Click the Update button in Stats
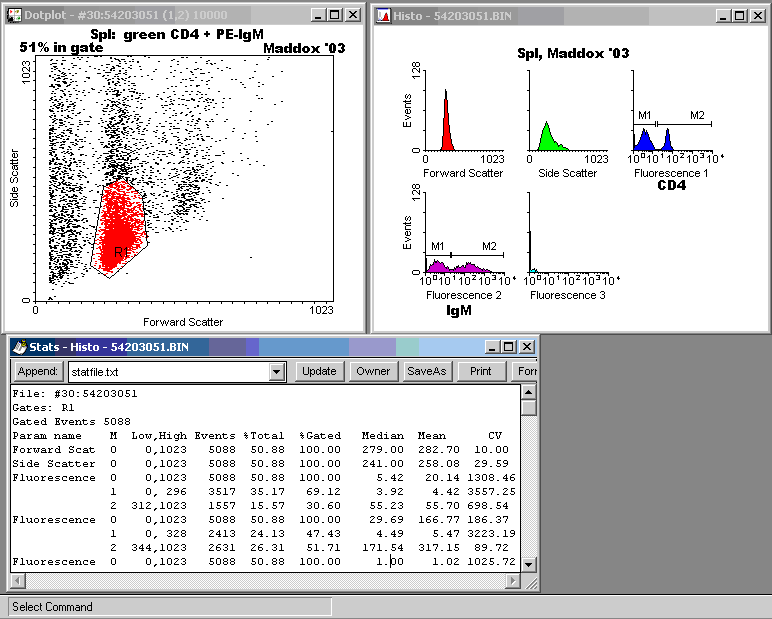This screenshot has height=619, width=772. coord(319,371)
